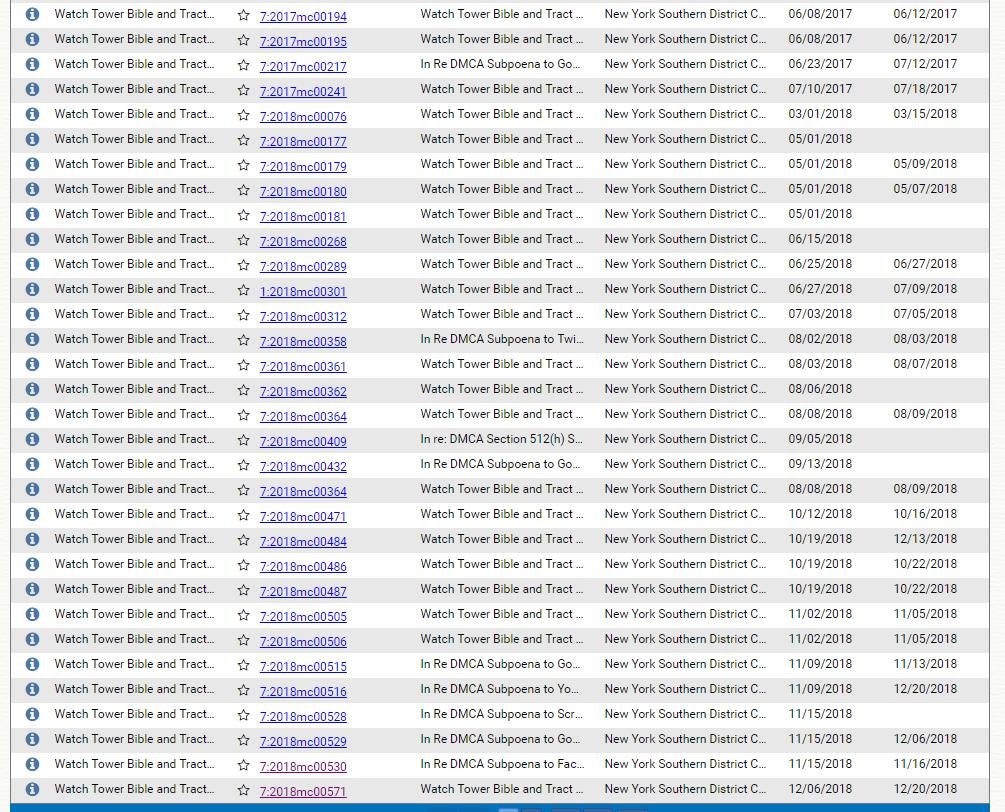
Task: Star case 7:2017mc00241 as favorite
Action: (x=244, y=90)
